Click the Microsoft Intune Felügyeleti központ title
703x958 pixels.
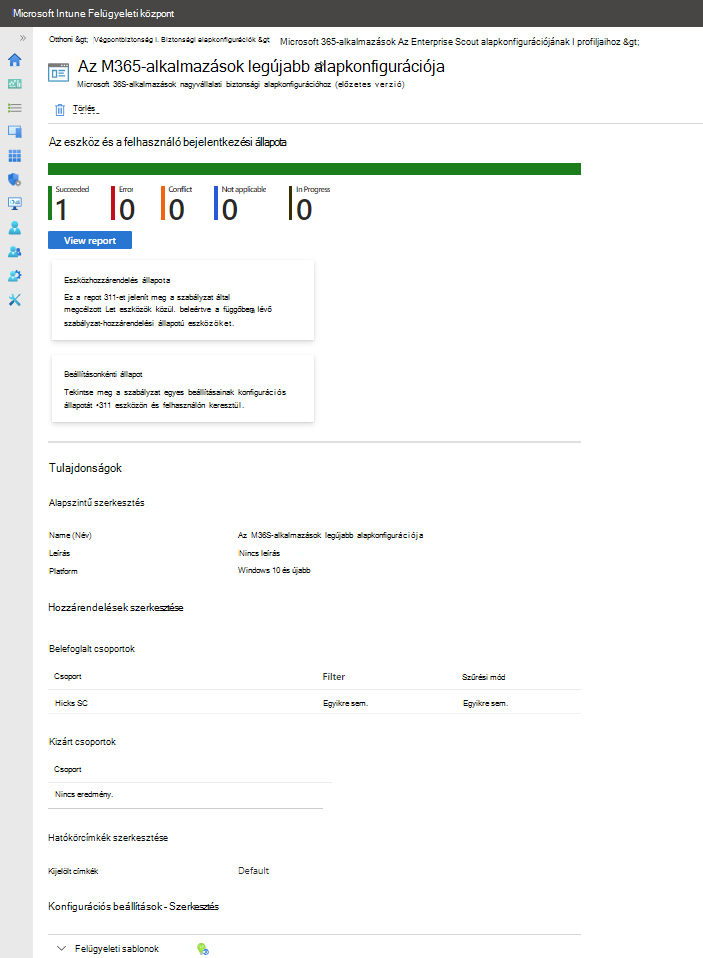click(x=93, y=13)
